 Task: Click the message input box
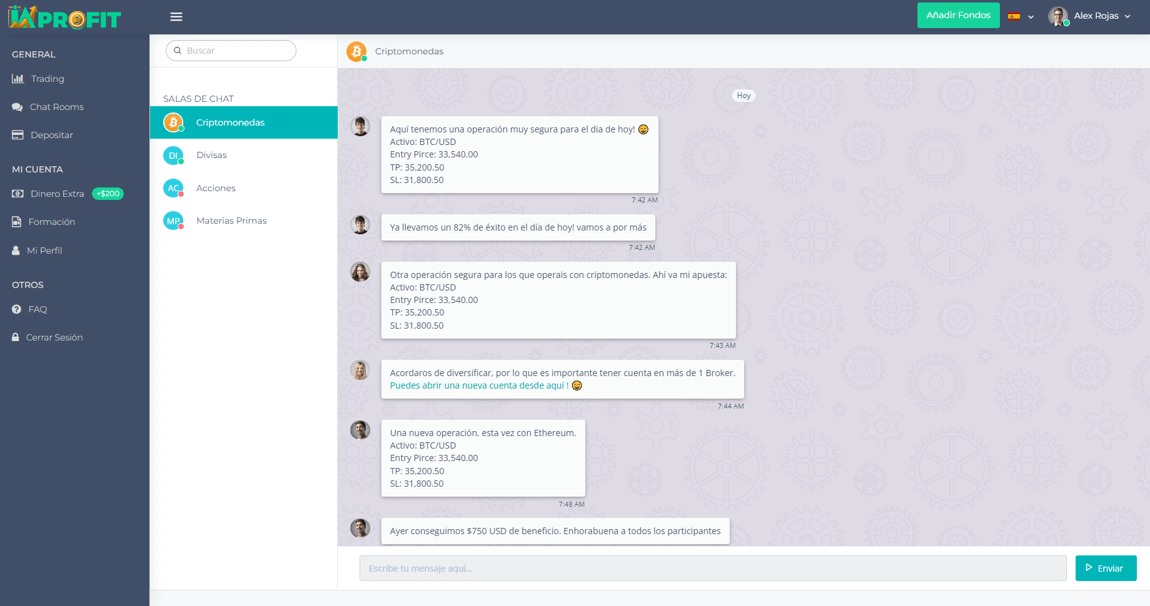[712, 568]
